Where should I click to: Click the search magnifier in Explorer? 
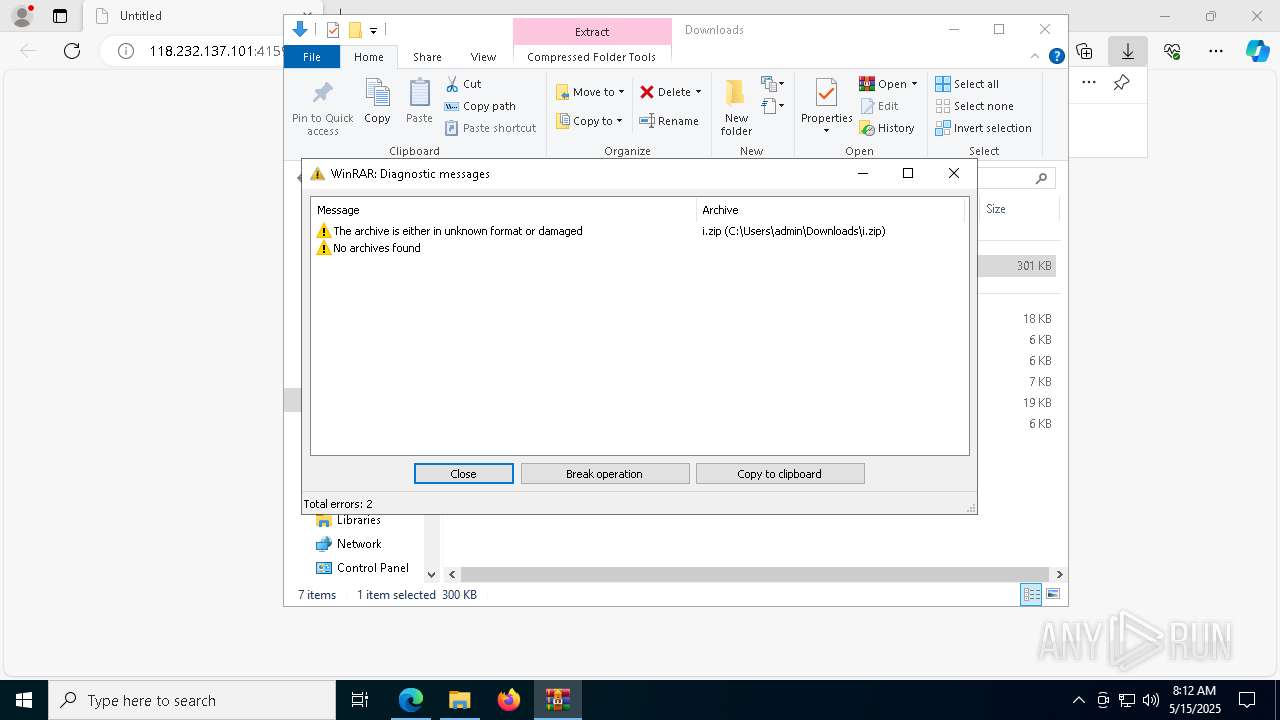click(1041, 178)
